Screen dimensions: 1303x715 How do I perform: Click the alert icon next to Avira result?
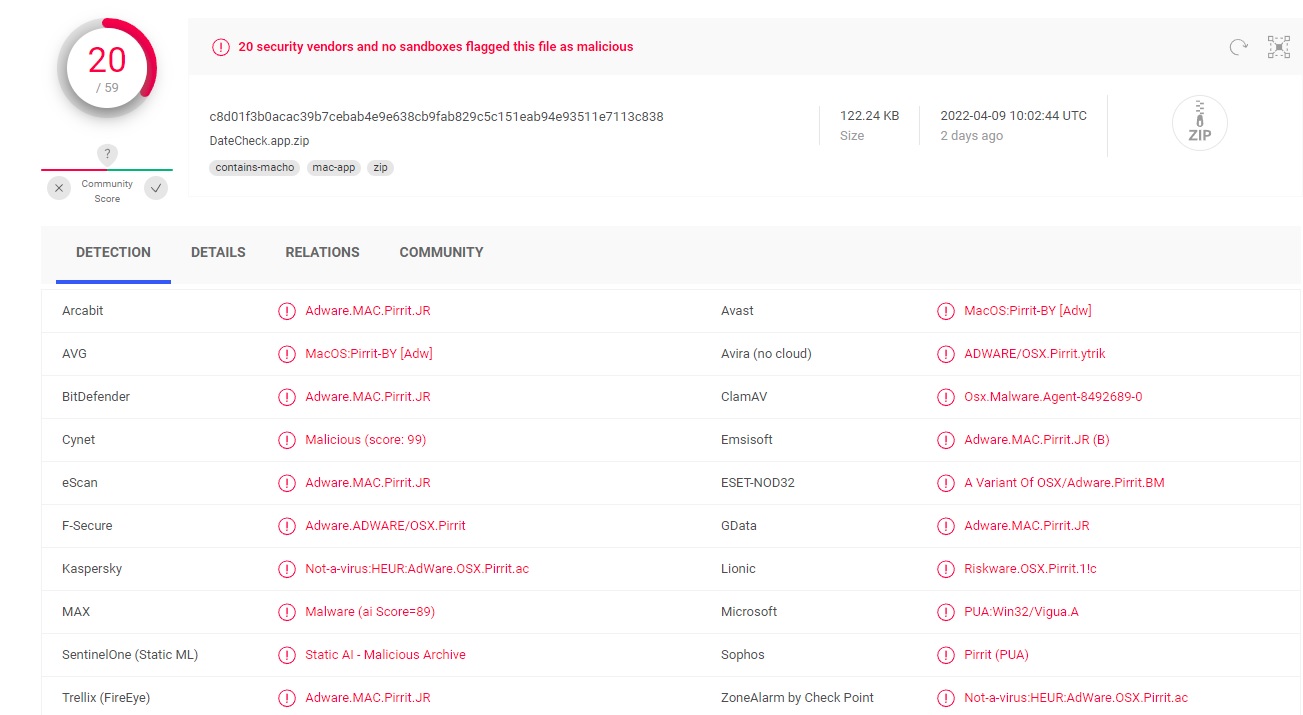(946, 354)
